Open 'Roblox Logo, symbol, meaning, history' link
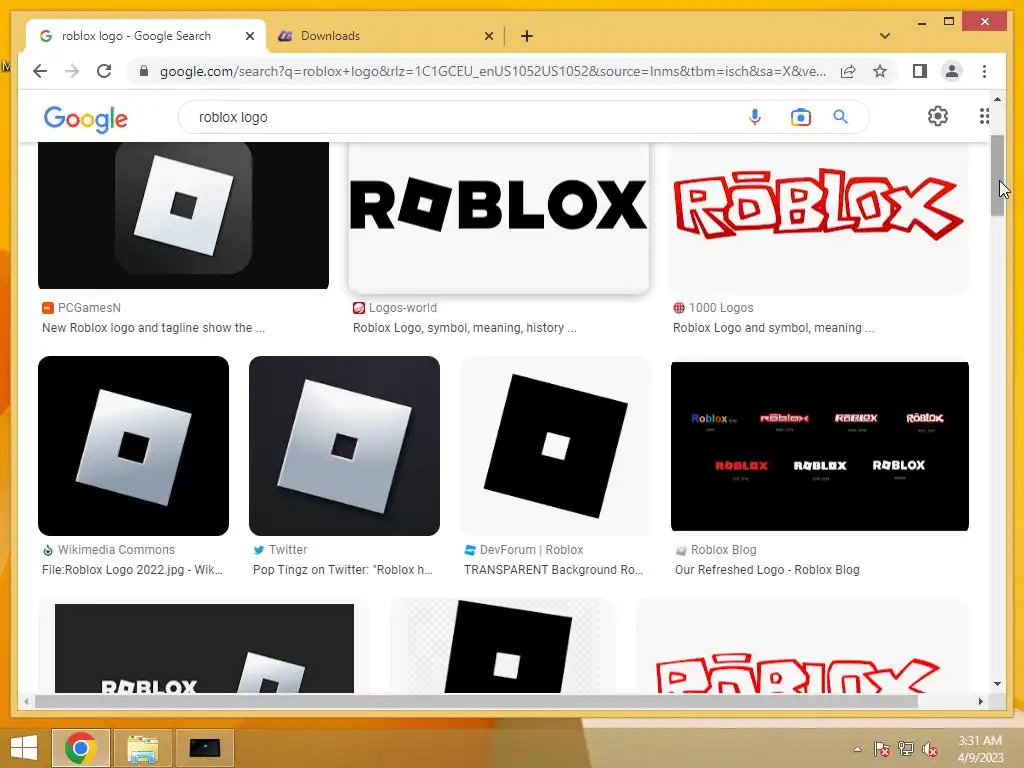1024x768 pixels. coord(465,328)
